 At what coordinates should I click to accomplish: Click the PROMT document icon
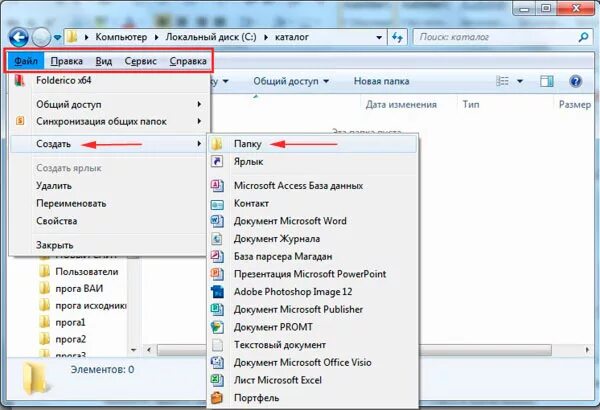[x=217, y=327]
